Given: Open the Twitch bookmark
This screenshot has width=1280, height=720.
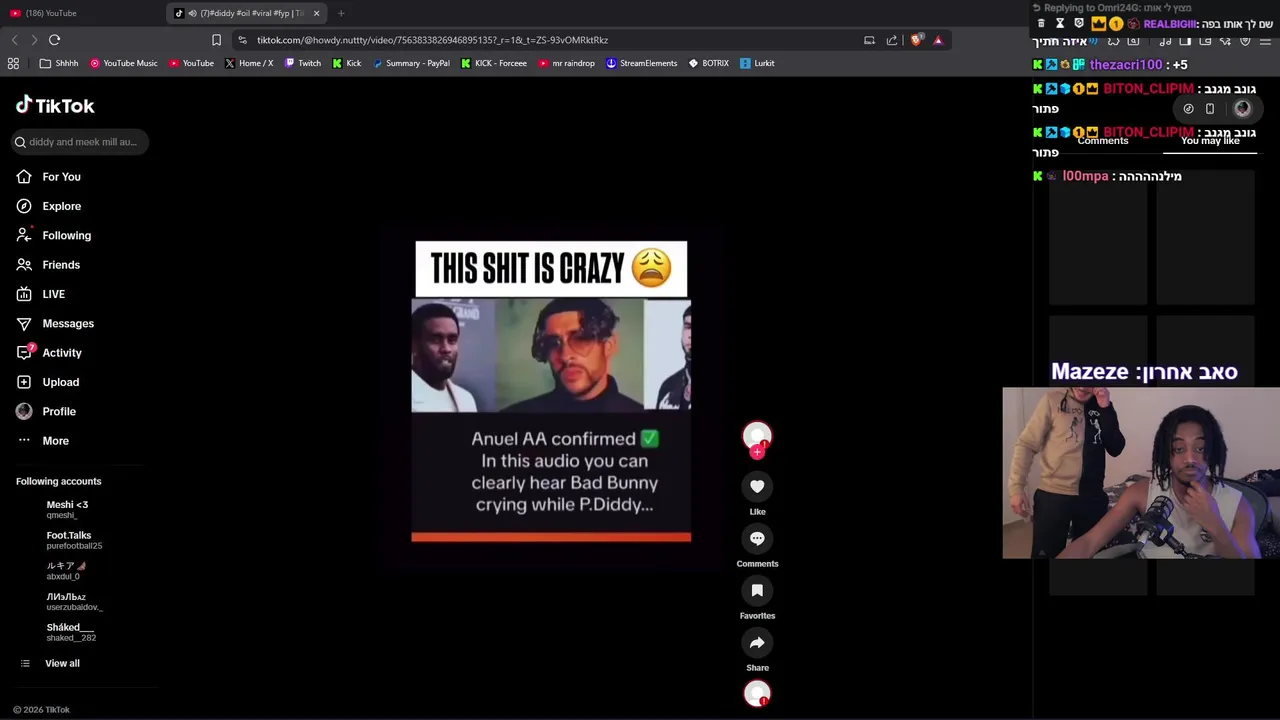Looking at the screenshot, I should (303, 63).
